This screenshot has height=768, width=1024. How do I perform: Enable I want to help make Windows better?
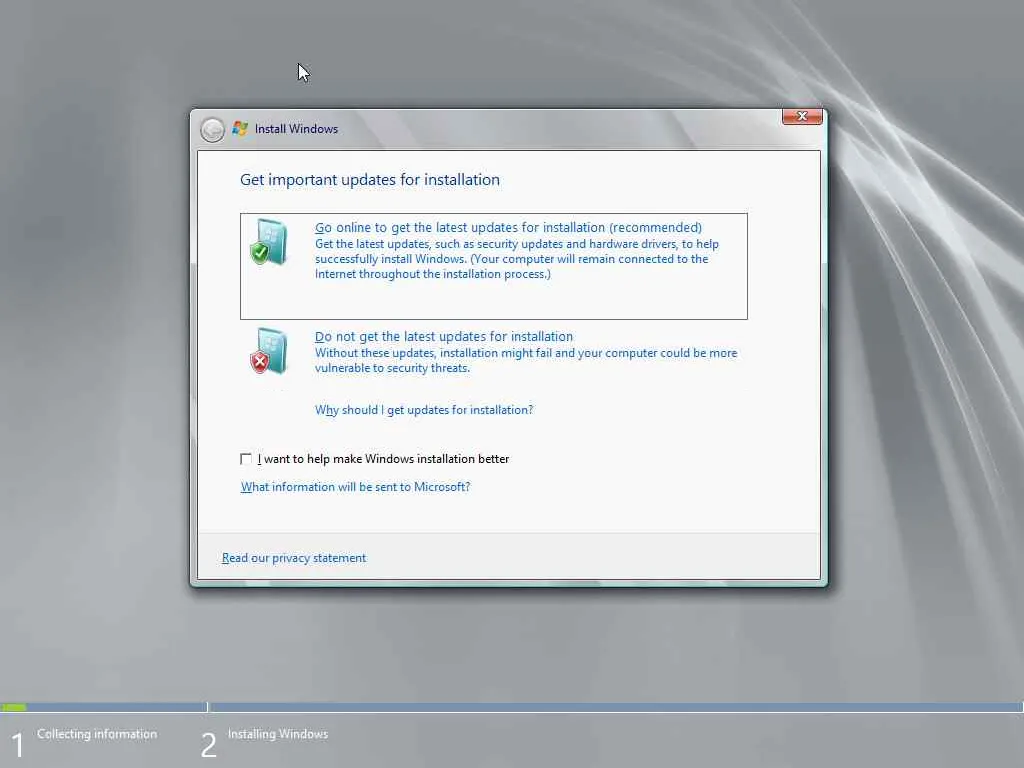(246, 459)
